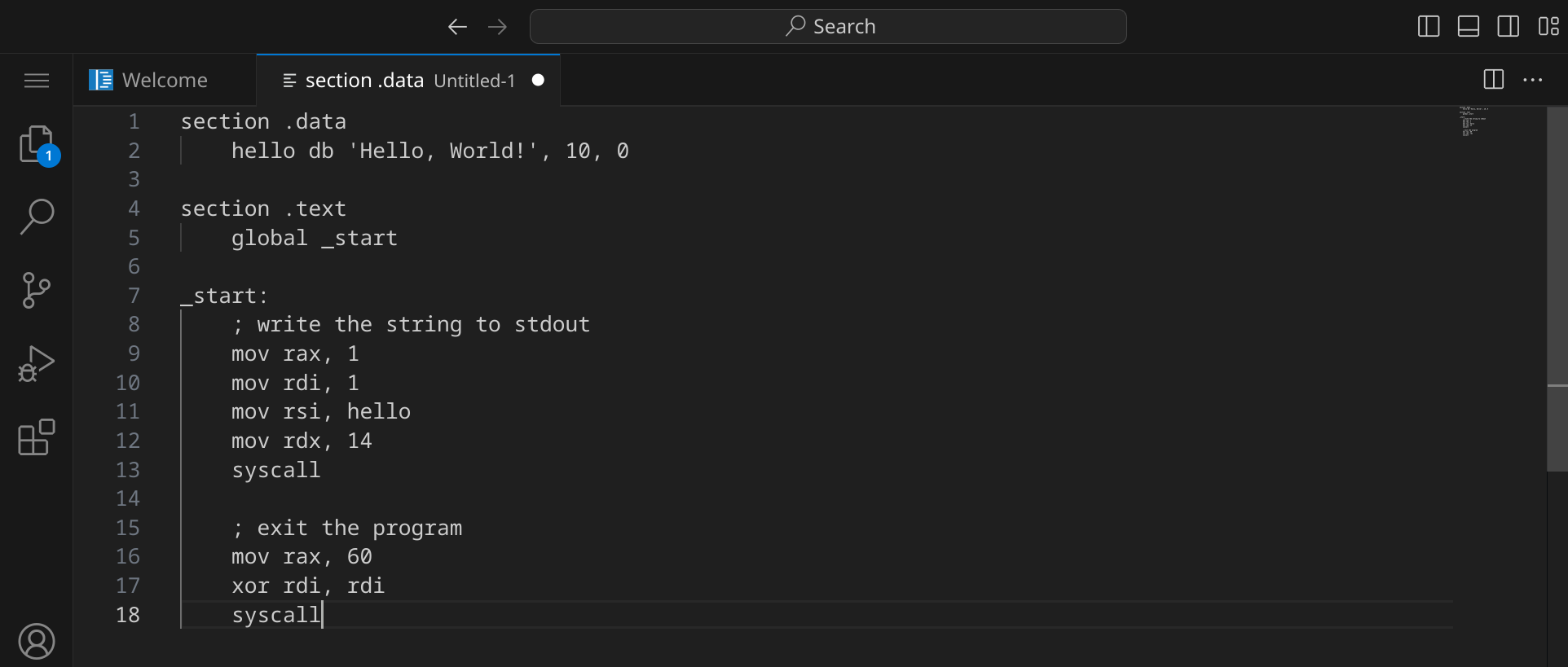Open the Extensions view
Screen dimensions: 1568x667
pos(37,437)
